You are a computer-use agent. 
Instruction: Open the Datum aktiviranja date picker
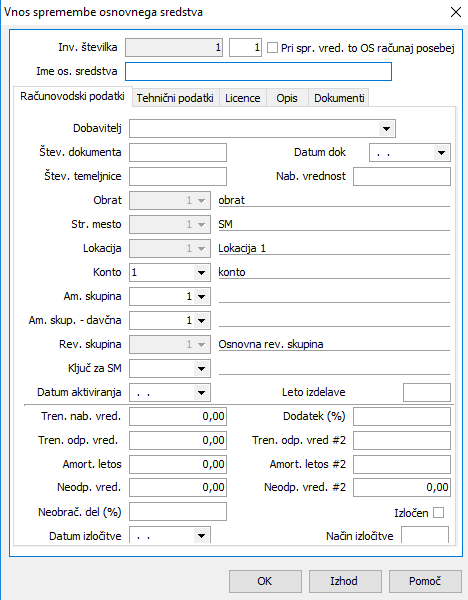tap(201, 393)
